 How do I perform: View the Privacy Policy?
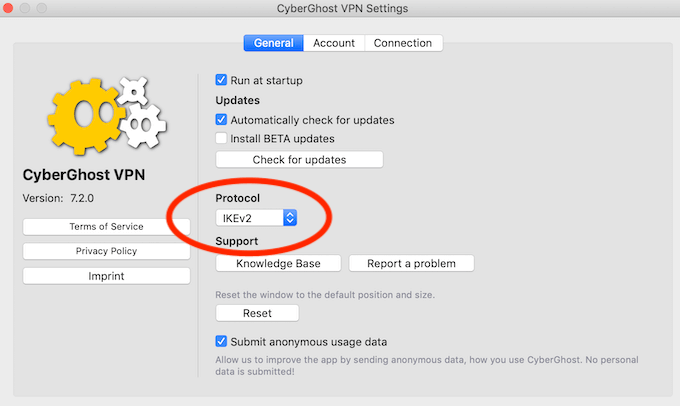point(106,251)
